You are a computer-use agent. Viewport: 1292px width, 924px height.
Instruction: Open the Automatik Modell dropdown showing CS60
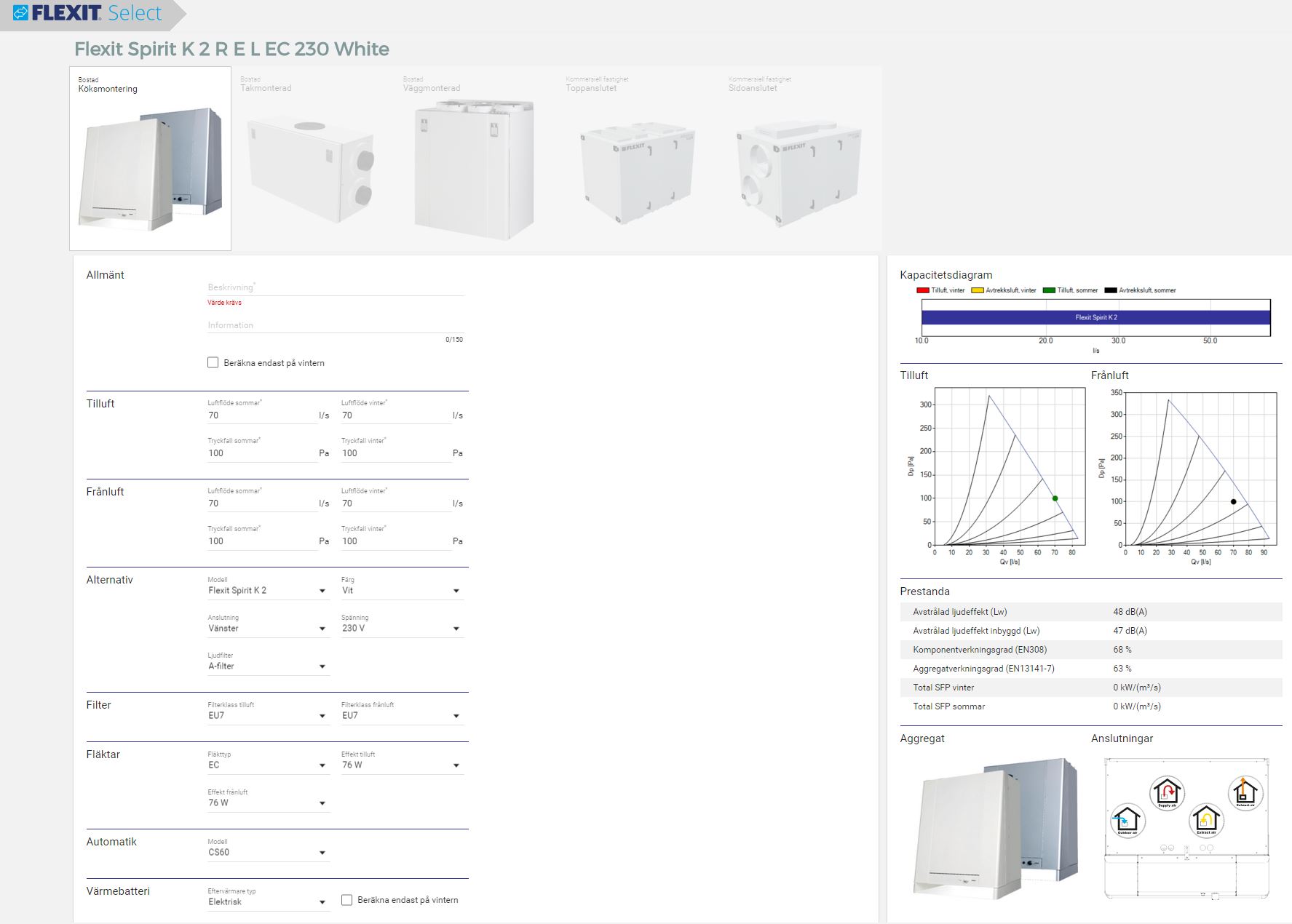(268, 853)
